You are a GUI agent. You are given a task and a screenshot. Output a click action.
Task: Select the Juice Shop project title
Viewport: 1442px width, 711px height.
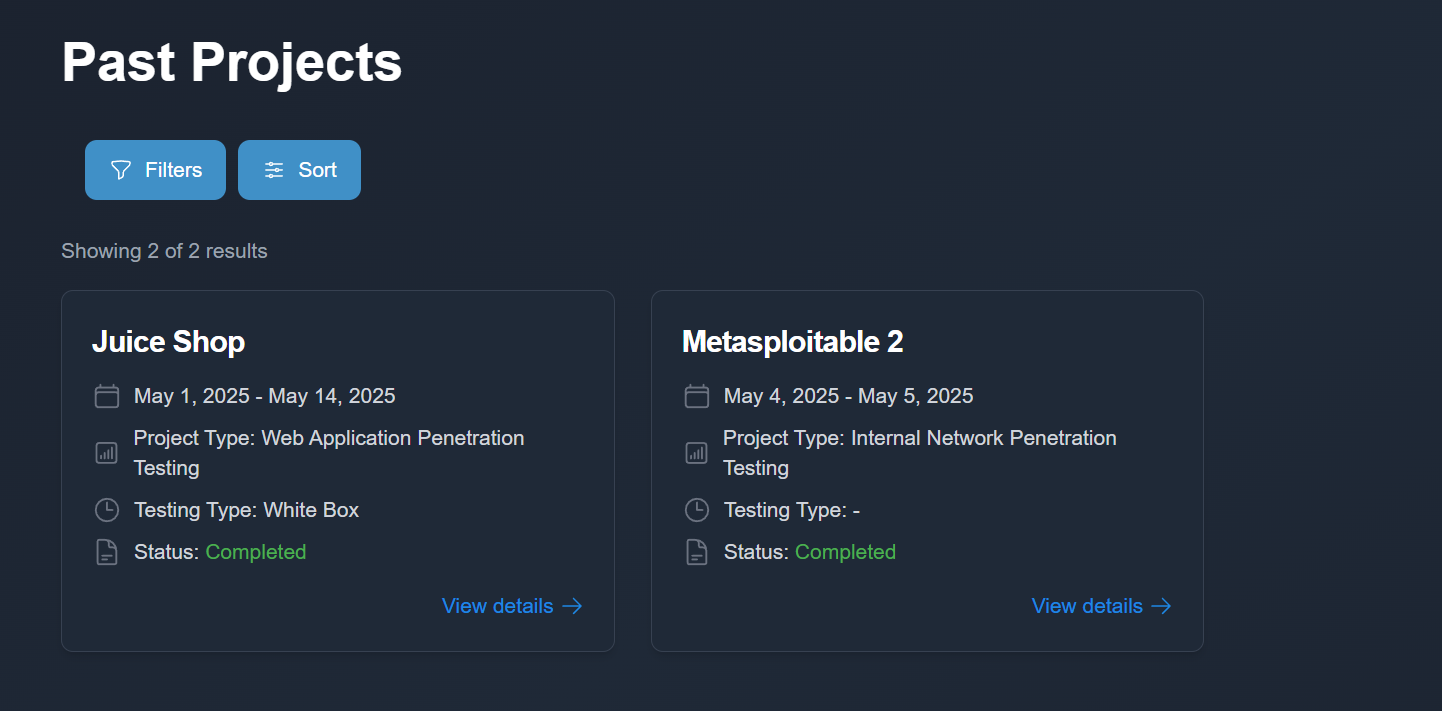168,342
